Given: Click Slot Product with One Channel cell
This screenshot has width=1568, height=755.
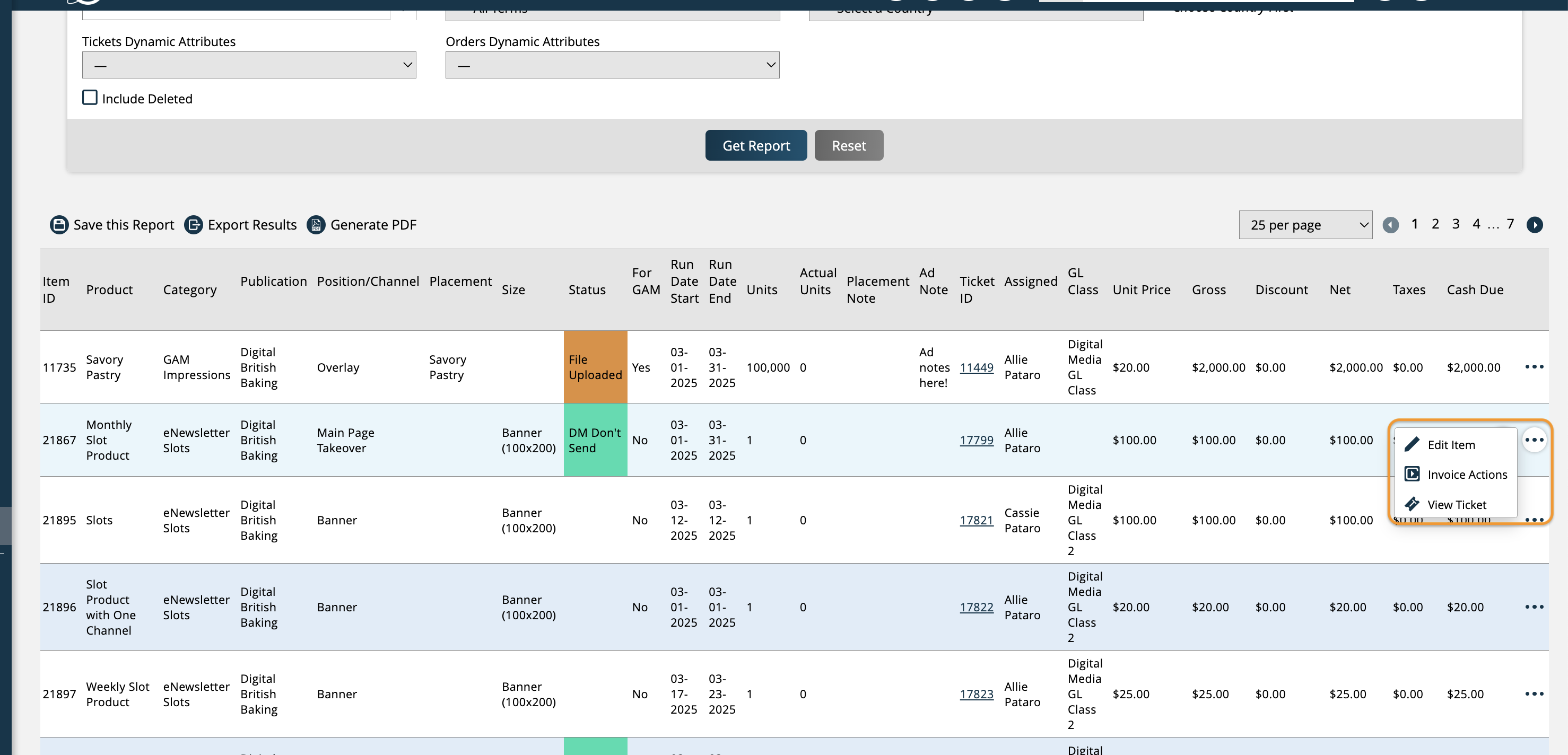Looking at the screenshot, I should [x=111, y=607].
